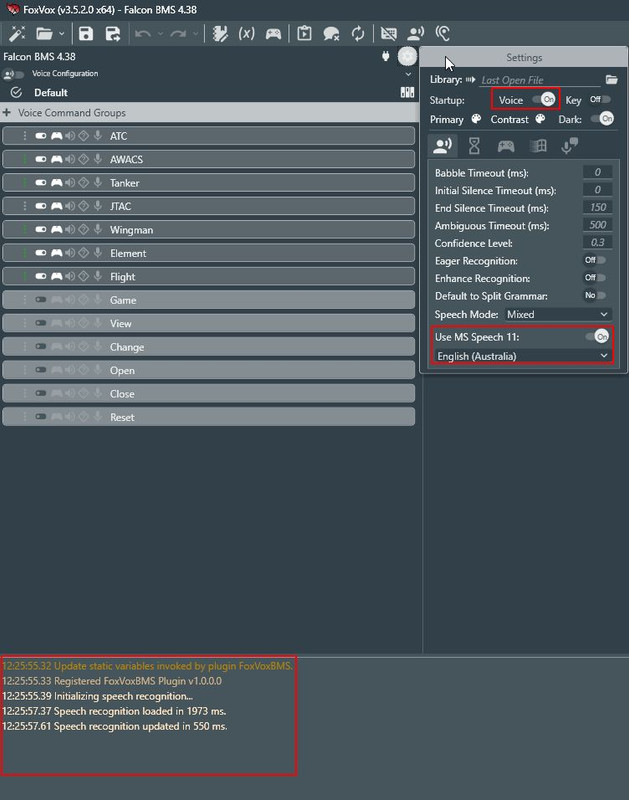Select the Default configuration check icon
The image size is (629, 800).
[x=16, y=92]
